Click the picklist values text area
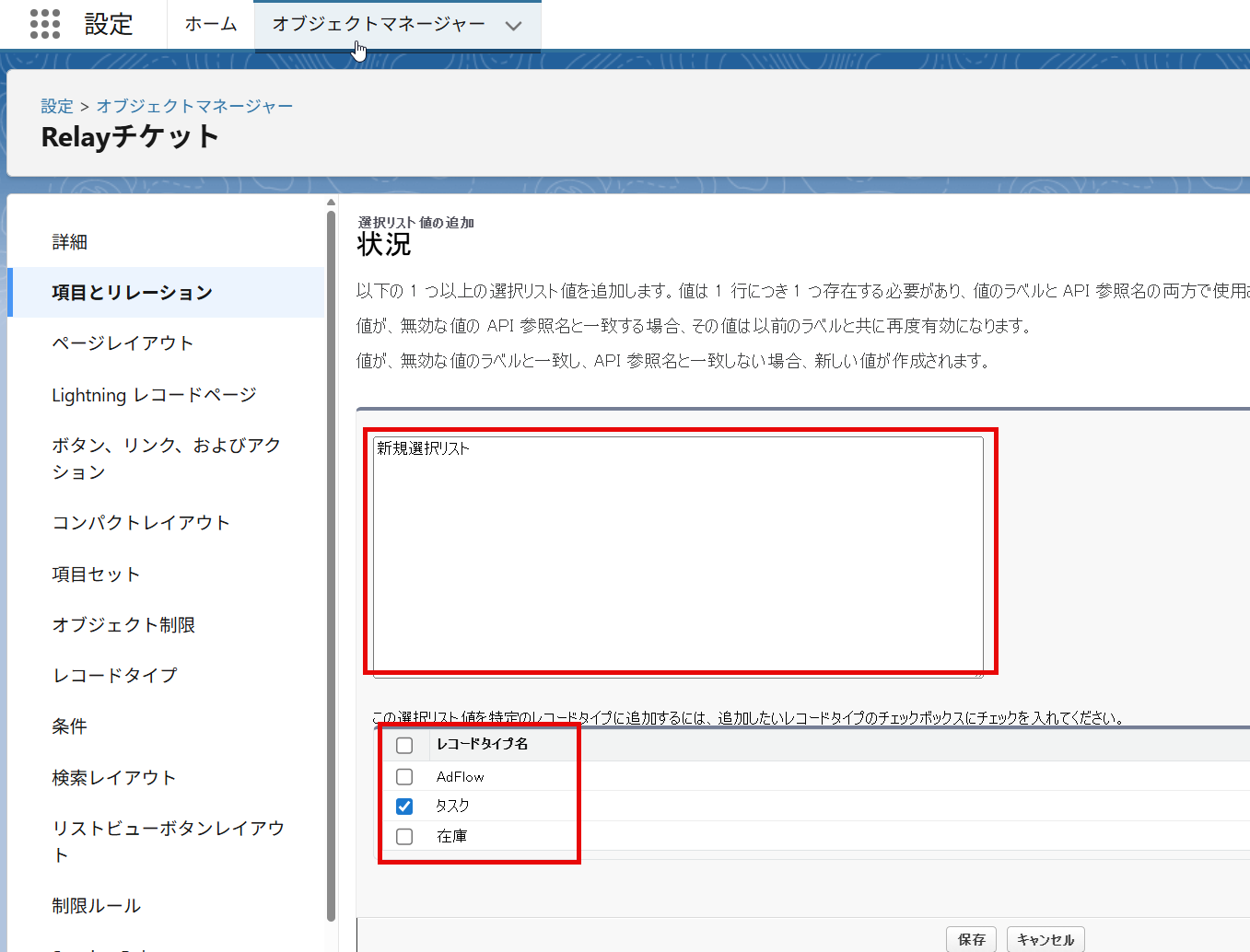1250x952 pixels. (679, 556)
